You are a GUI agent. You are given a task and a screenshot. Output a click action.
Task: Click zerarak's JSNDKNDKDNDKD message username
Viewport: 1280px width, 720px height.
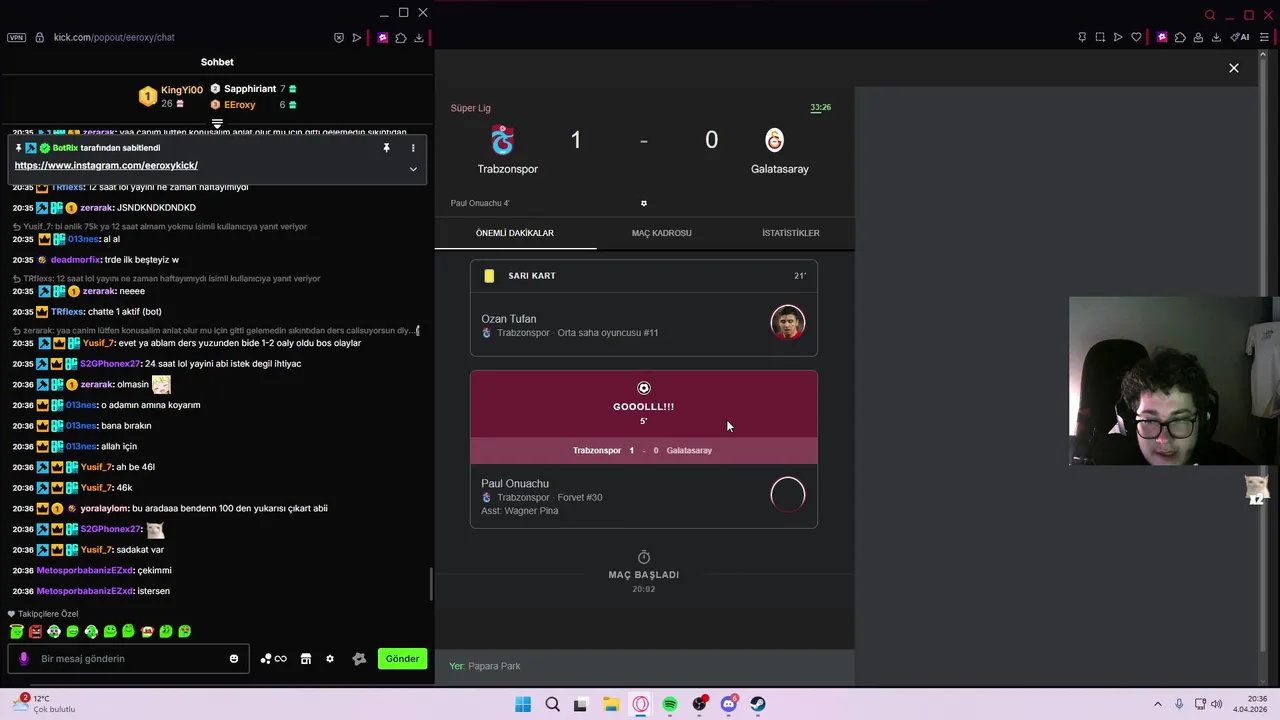coord(97,208)
